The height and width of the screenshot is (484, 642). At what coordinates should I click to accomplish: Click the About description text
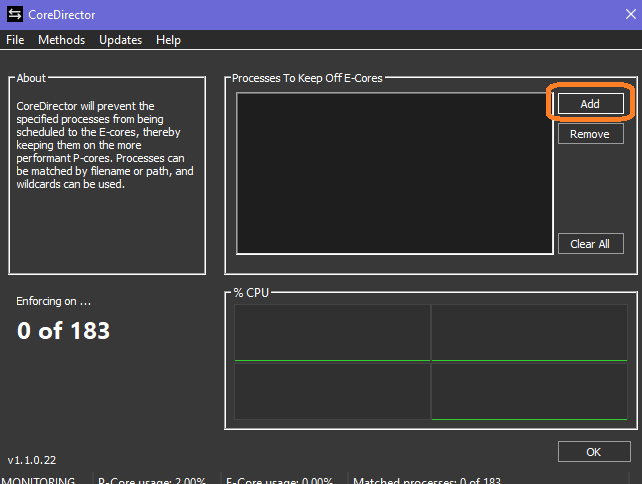[105, 145]
